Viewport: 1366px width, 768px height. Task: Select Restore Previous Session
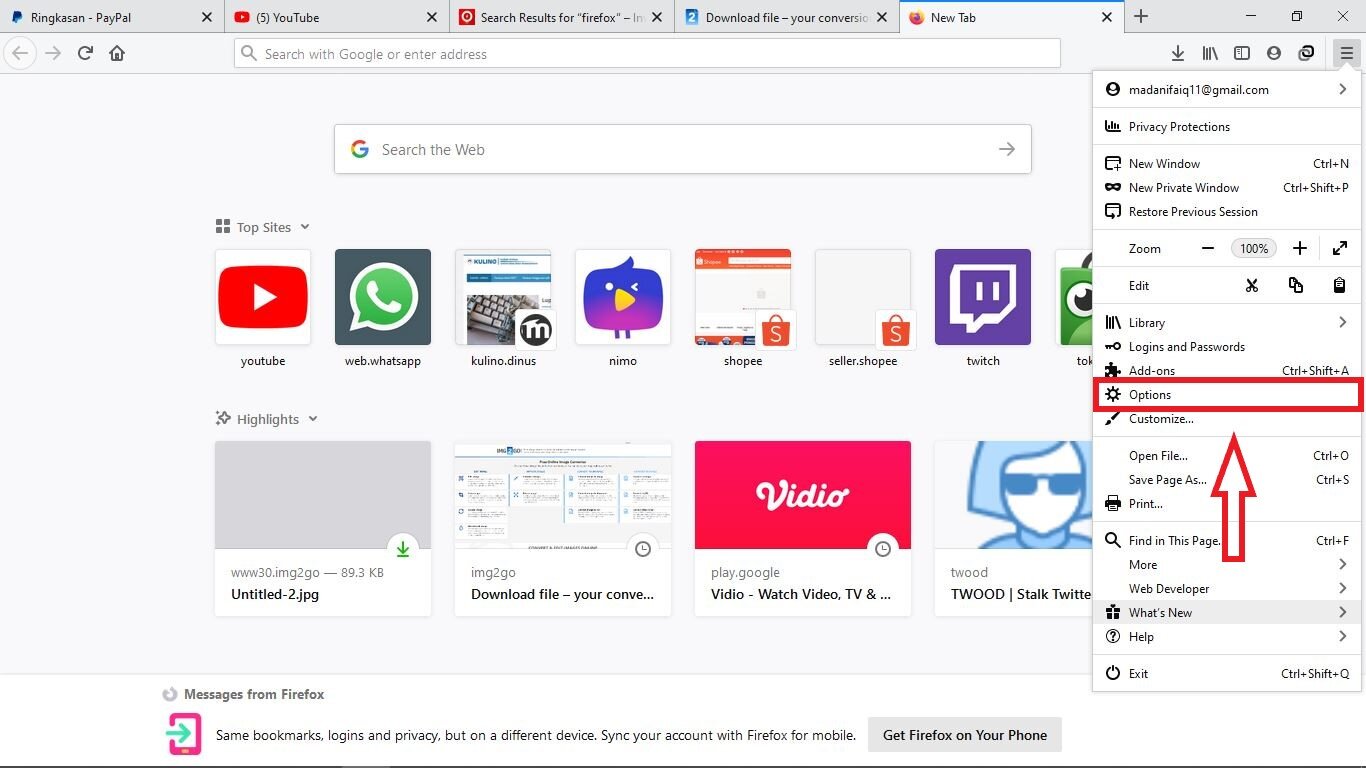[1227, 211]
